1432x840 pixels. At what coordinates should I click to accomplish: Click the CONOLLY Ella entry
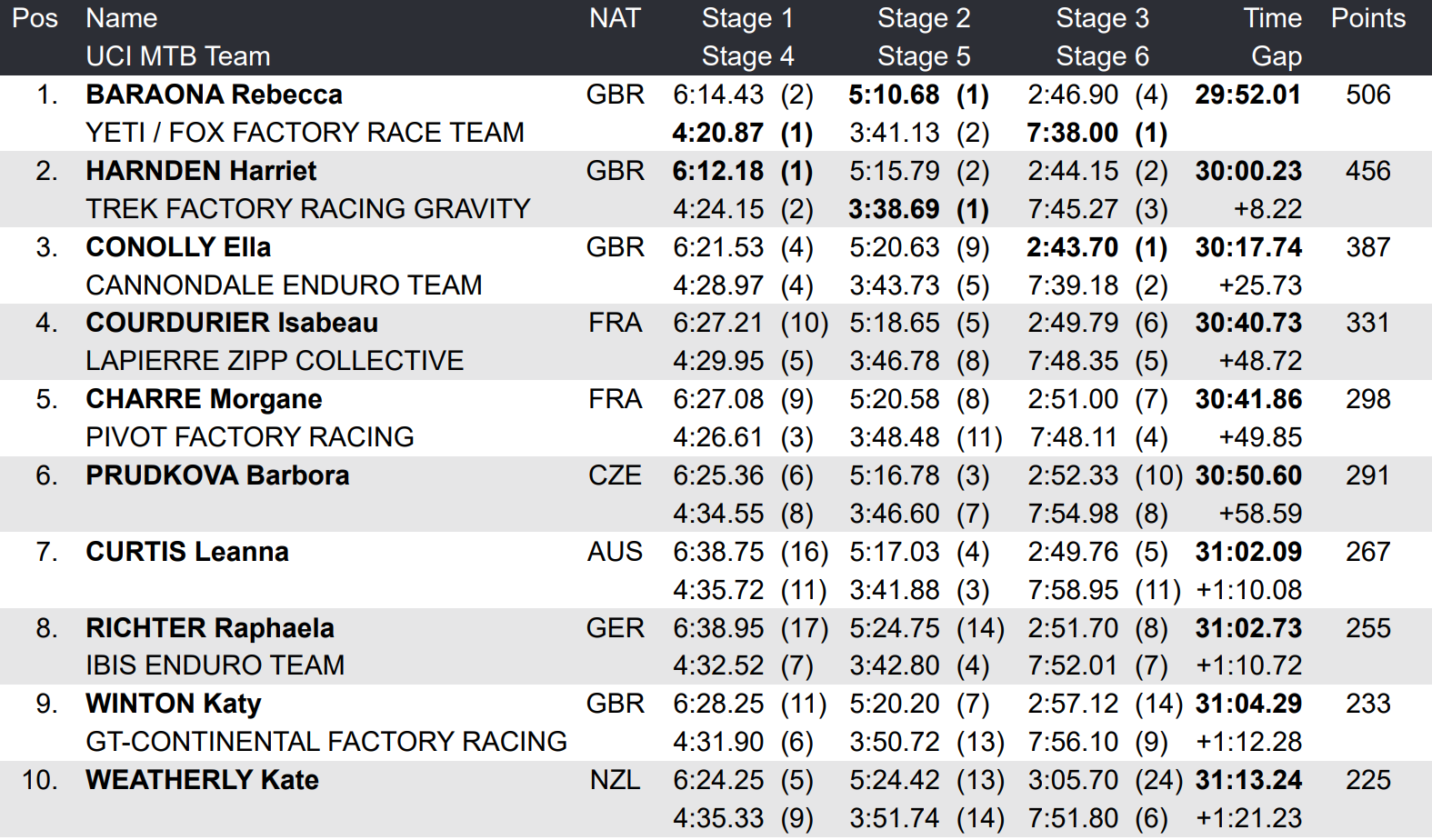[x=178, y=247]
